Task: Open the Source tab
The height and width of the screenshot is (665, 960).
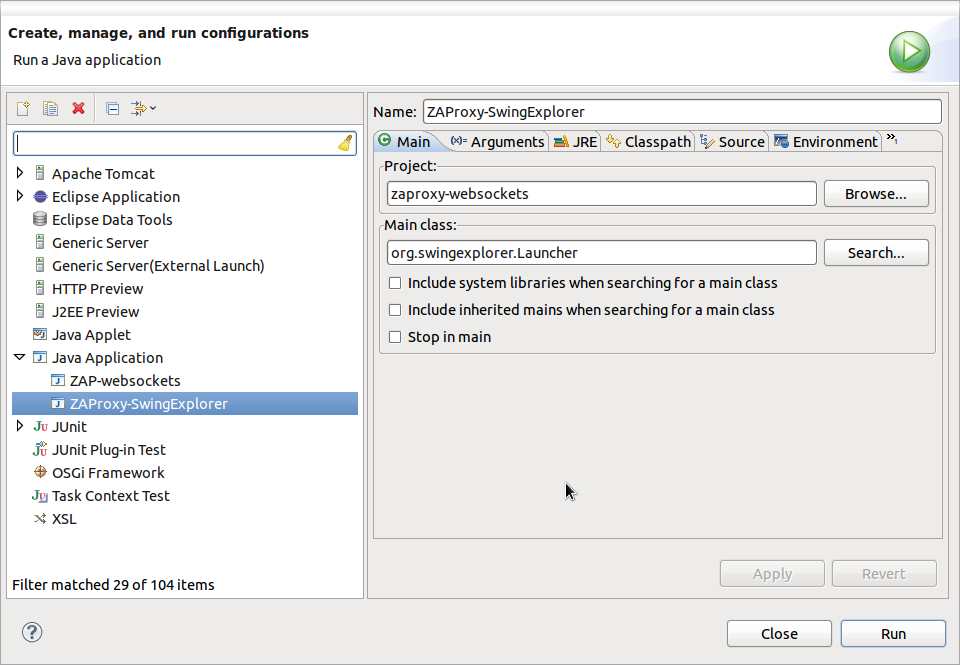Action: [732, 141]
